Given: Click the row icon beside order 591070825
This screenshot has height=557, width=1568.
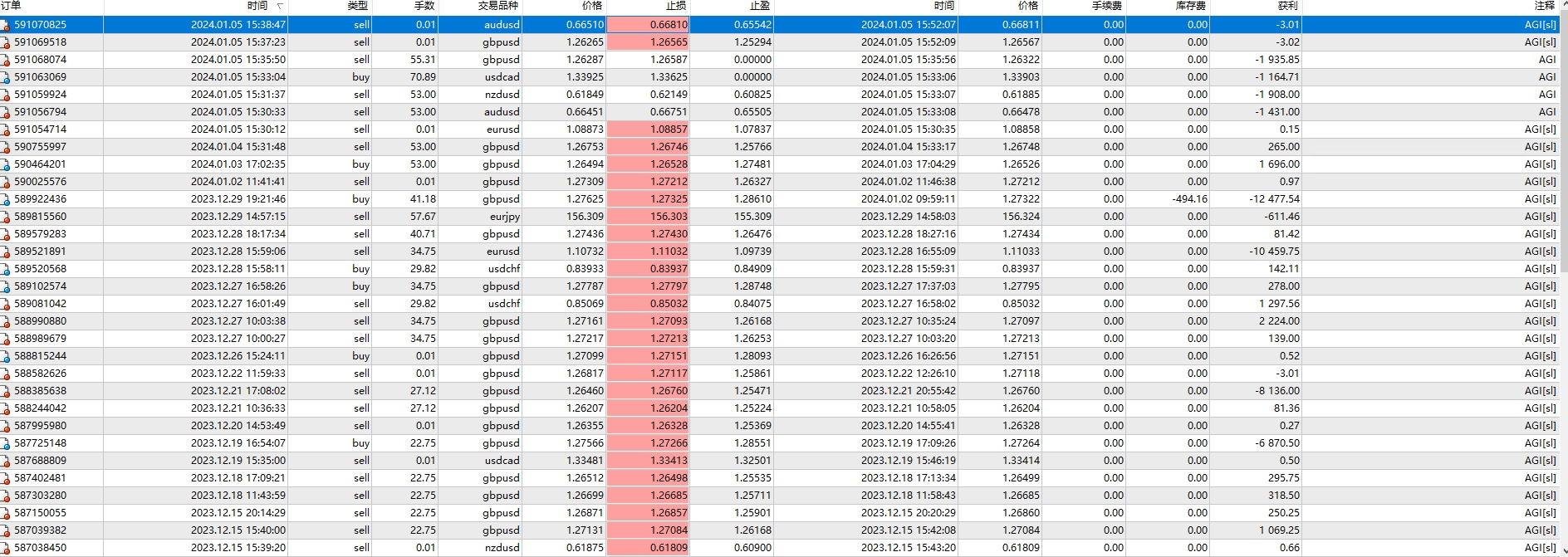Looking at the screenshot, I should click(x=6, y=25).
